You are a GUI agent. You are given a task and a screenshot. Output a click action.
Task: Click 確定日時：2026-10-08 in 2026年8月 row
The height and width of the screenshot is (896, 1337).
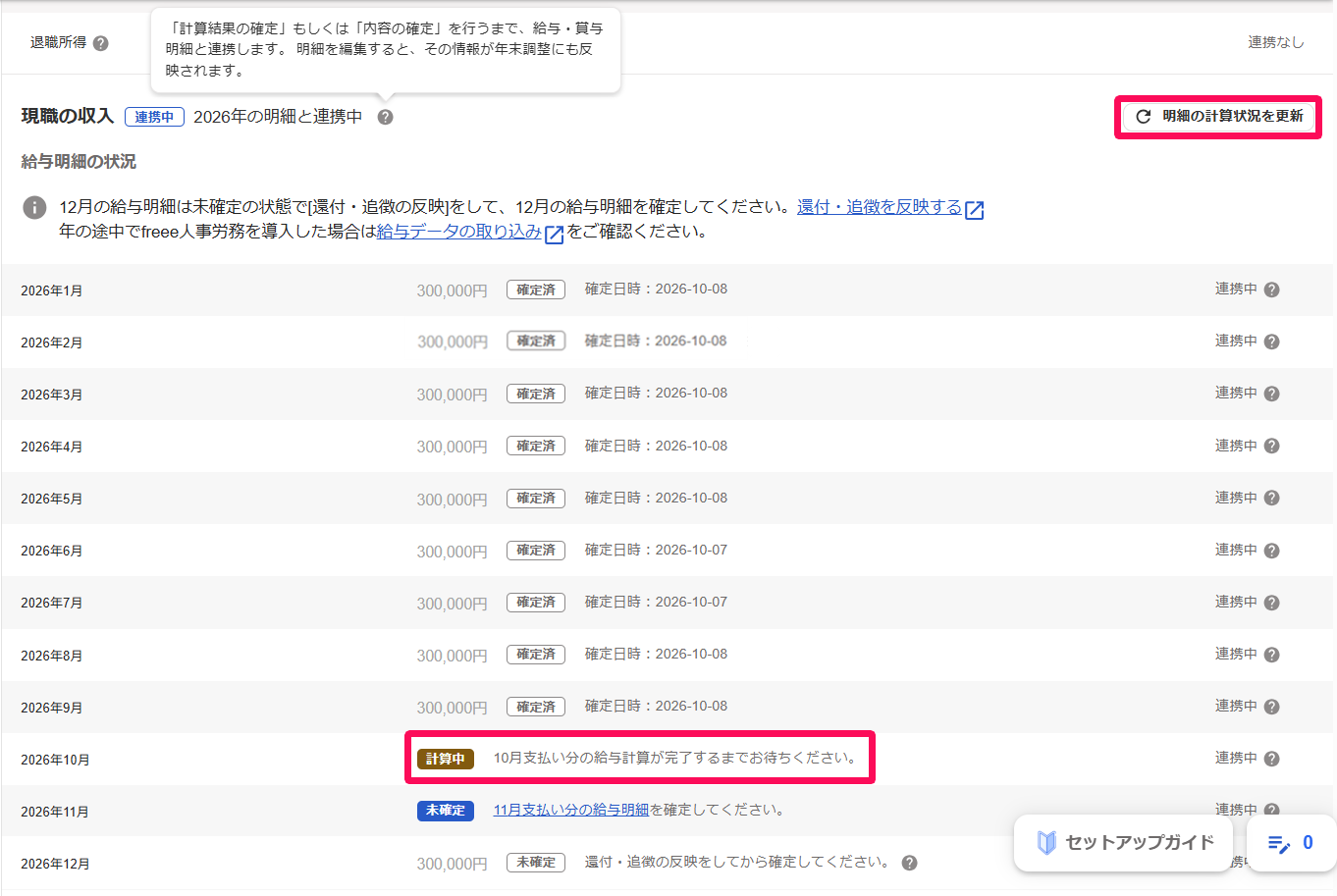coord(656,654)
